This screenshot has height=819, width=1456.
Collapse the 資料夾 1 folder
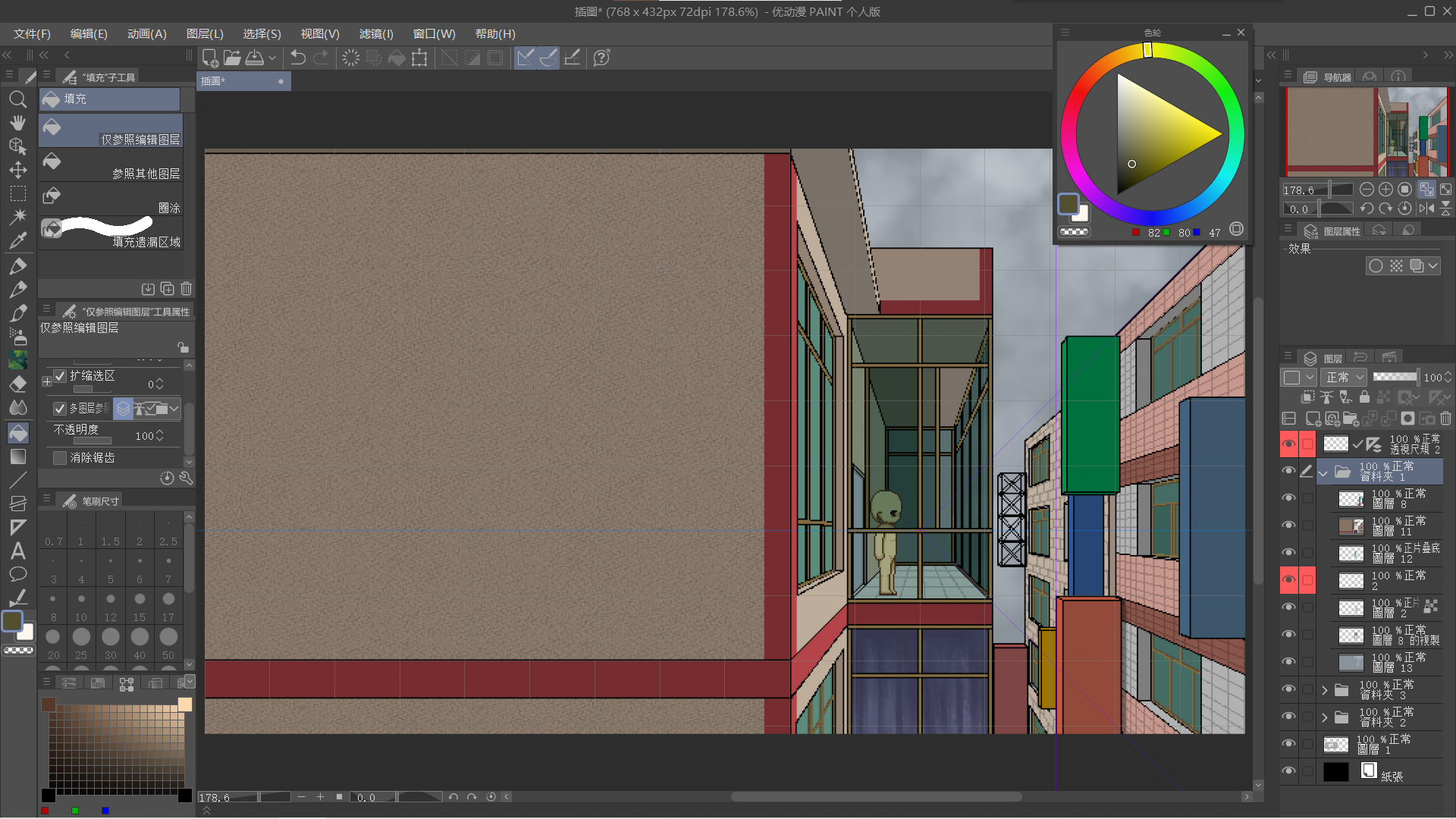[x=1323, y=472]
